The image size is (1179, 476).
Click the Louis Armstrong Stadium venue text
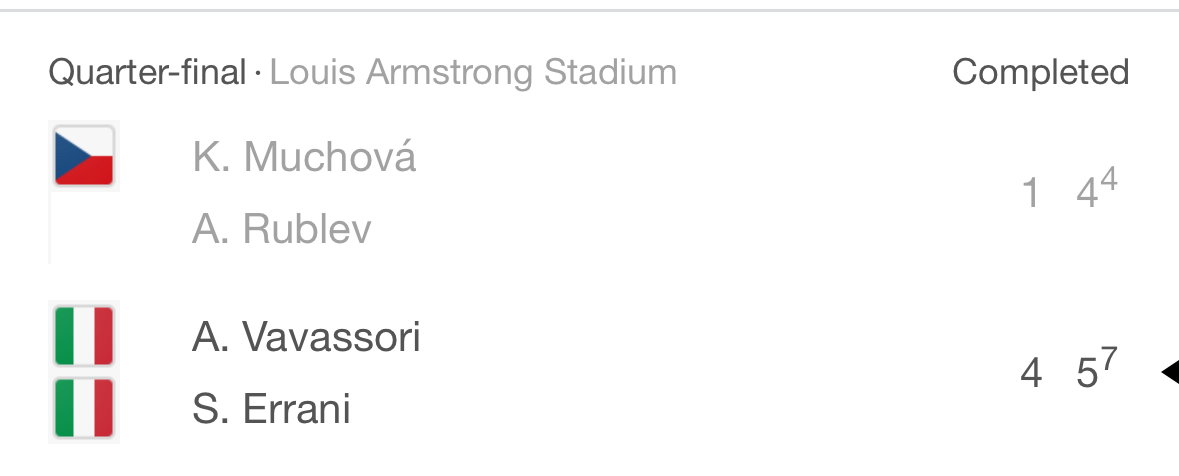[473, 72]
